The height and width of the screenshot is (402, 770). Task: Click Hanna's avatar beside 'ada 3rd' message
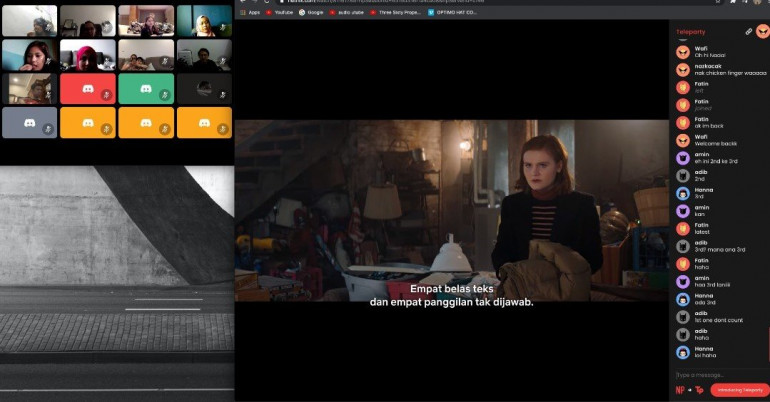[x=683, y=299]
